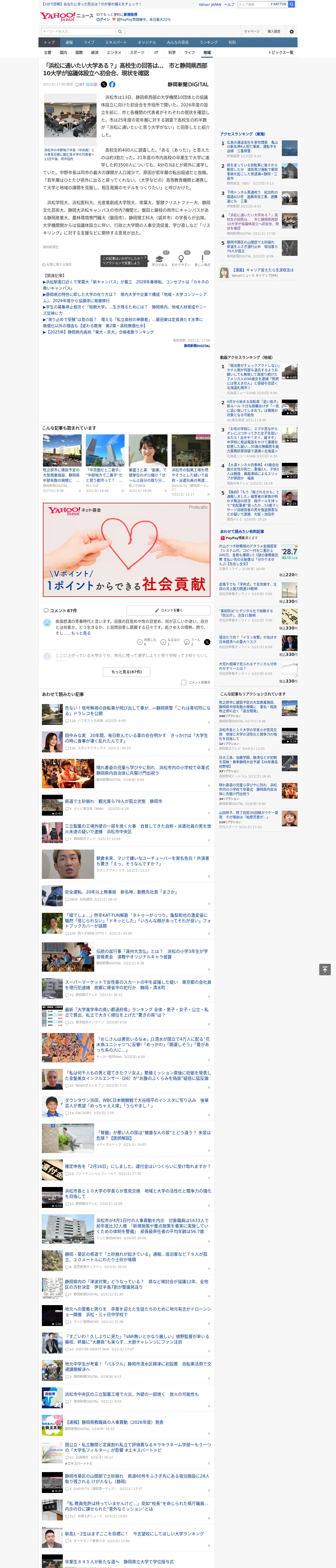Select the ランキング tab
Viewport: 336px width, 1568px height.
pos(209,42)
